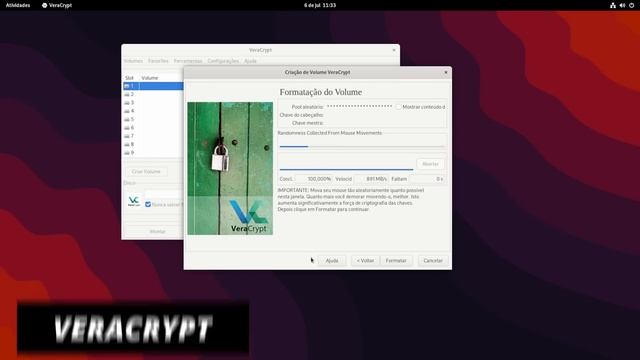Open the Ferramentas menu

[x=188, y=61]
